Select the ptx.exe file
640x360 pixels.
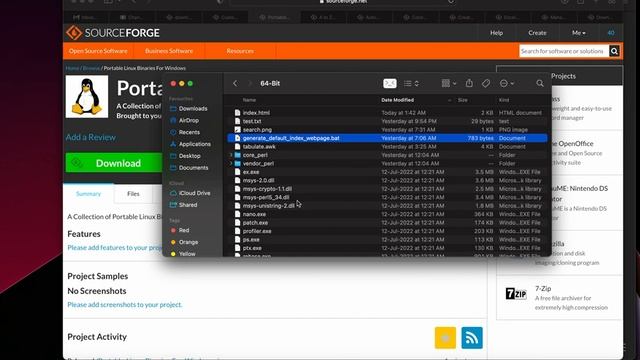tap(387, 248)
